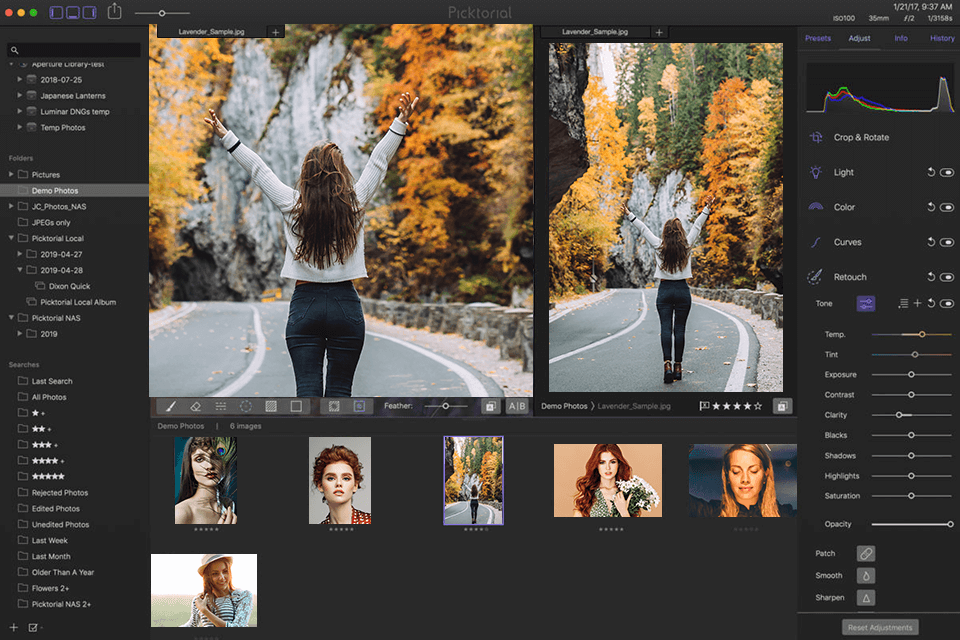Select the eraser tool in mask toolbar

[196, 407]
